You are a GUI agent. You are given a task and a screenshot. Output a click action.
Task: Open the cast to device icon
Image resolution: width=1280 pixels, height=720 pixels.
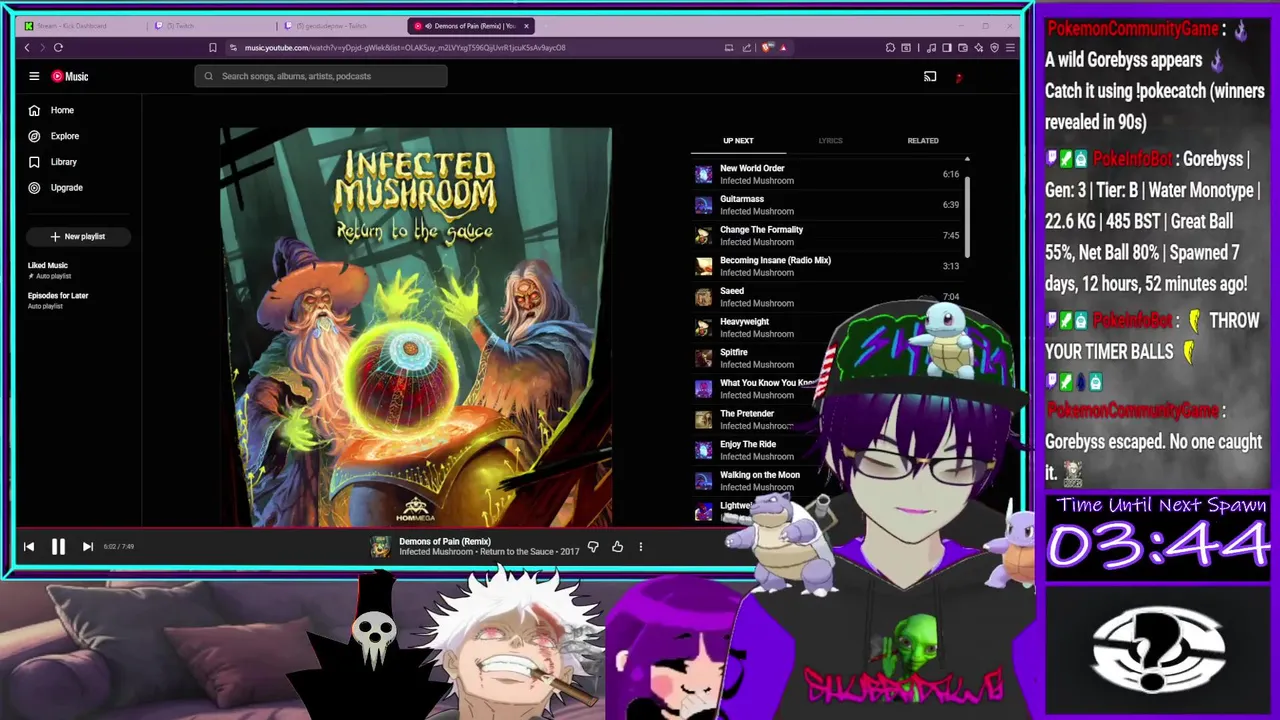[x=930, y=76]
